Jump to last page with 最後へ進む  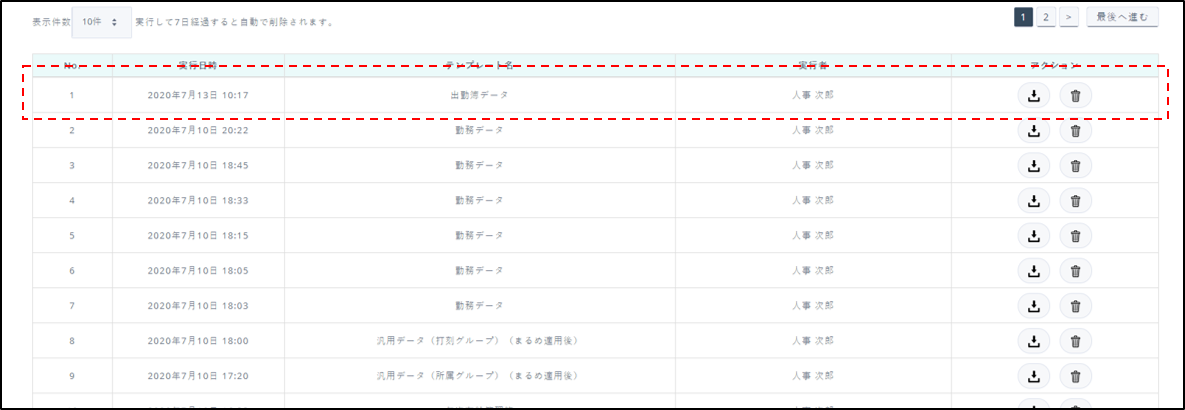[x=1122, y=17]
